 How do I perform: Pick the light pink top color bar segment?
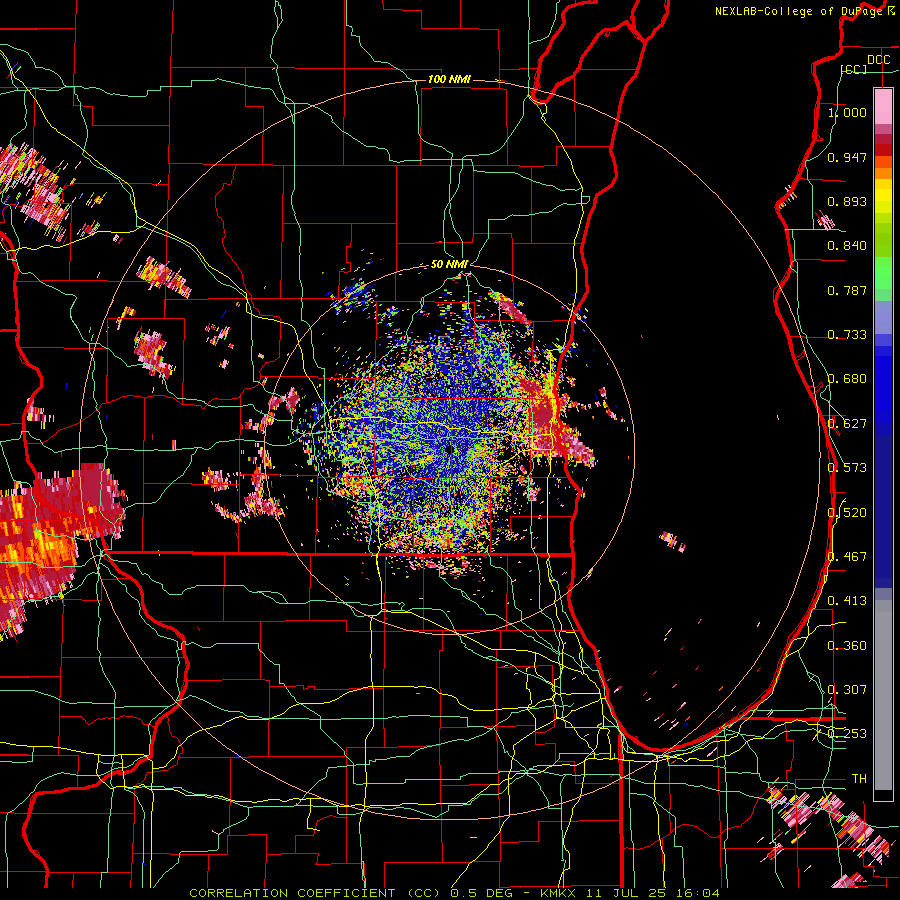pyautogui.click(x=883, y=107)
